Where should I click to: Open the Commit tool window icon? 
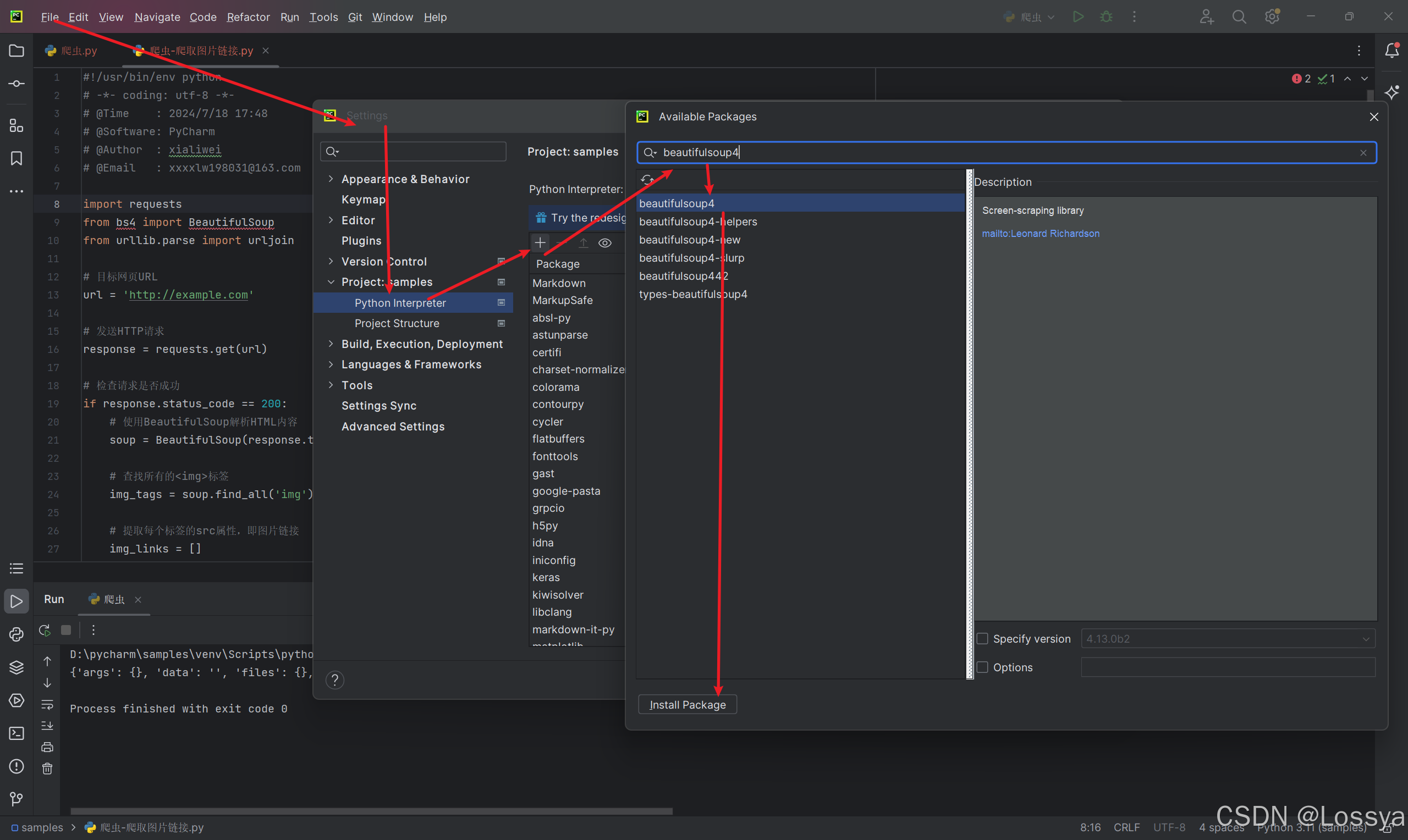click(16, 84)
